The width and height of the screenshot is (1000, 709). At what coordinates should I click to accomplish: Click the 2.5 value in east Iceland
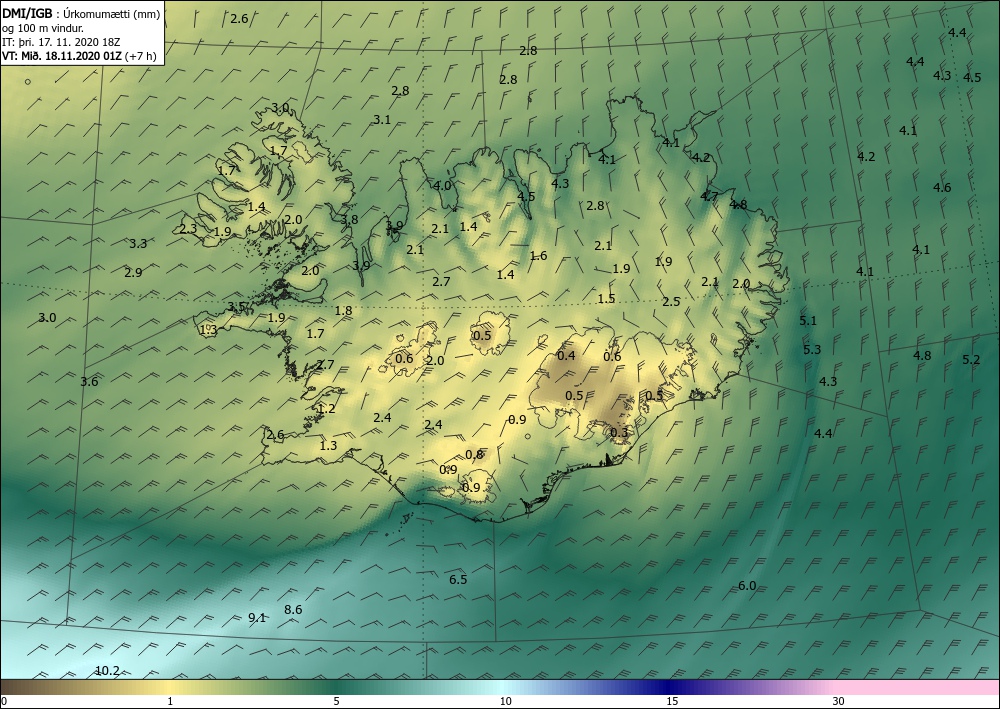pos(671,302)
